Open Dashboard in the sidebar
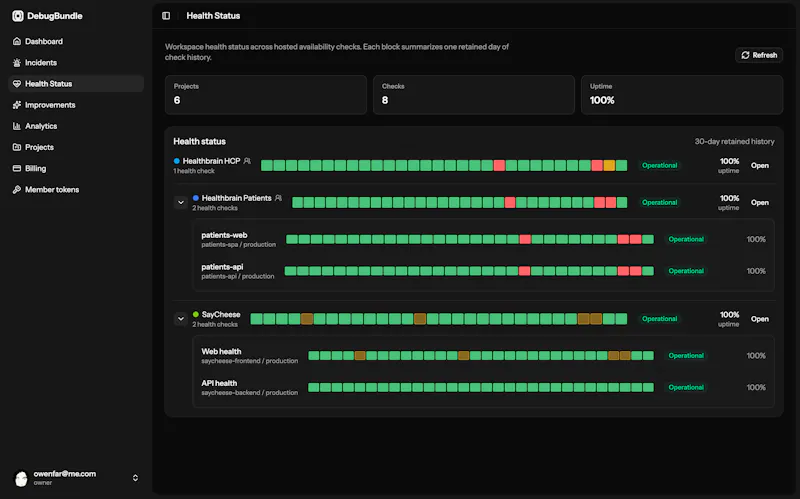The width and height of the screenshot is (800, 499). pyautogui.click(x=76, y=41)
